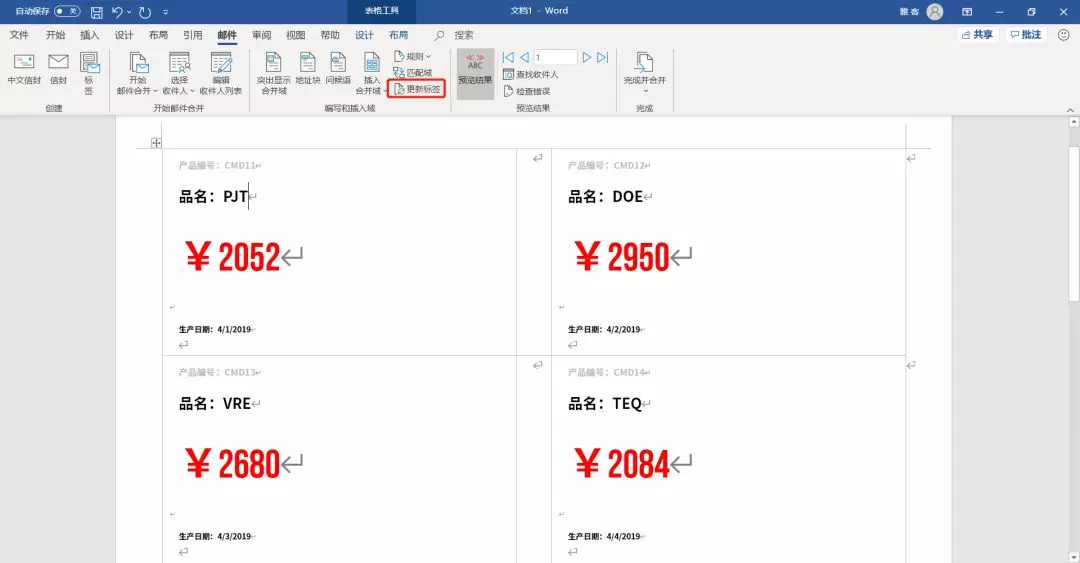Viewport: 1080px width, 563px height.
Task: Open 开始邮件合并 (Start Mail Merge) dropdown
Action: [137, 73]
